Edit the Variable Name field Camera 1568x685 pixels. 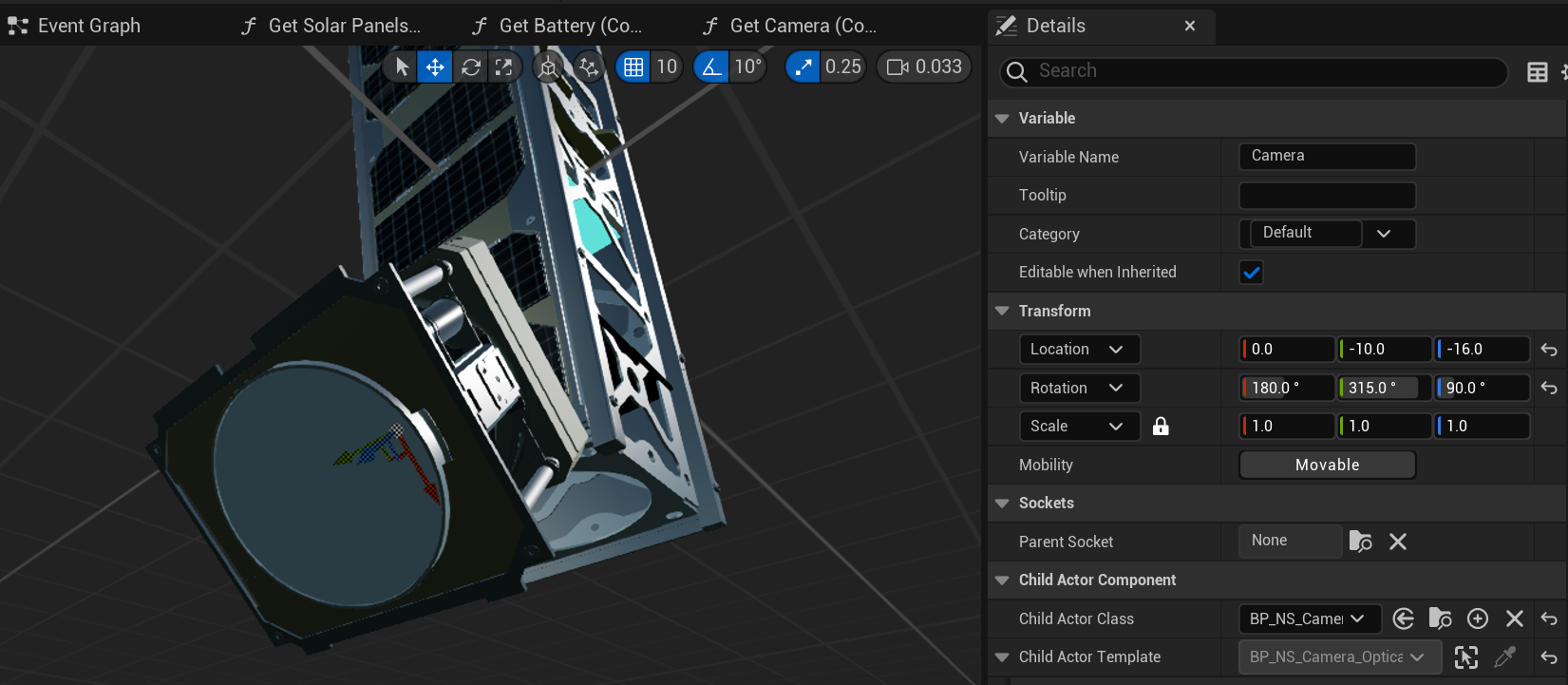[x=1327, y=156]
